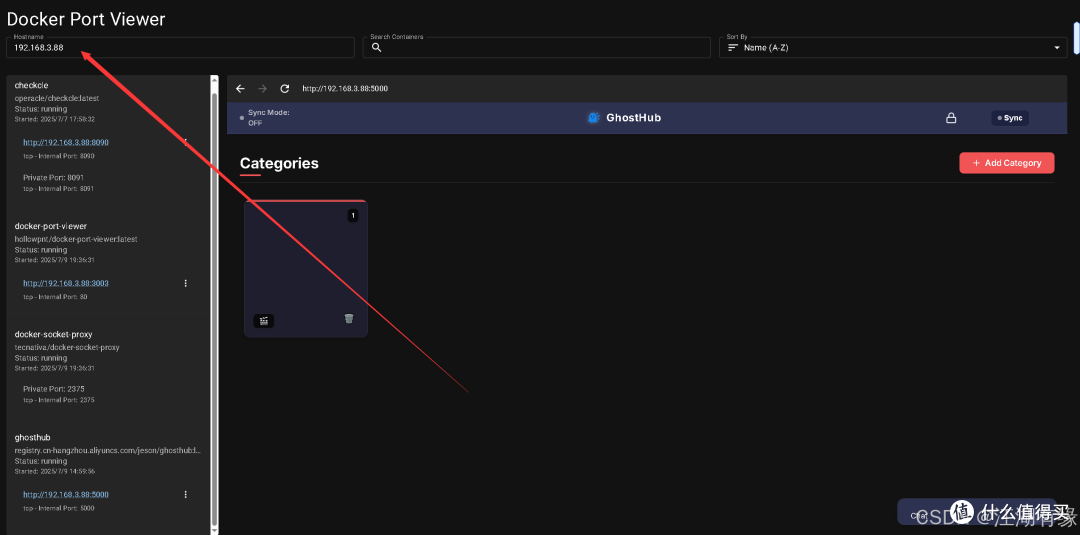Click image name hollowpnt/docker-port-viewer:latest

76,239
